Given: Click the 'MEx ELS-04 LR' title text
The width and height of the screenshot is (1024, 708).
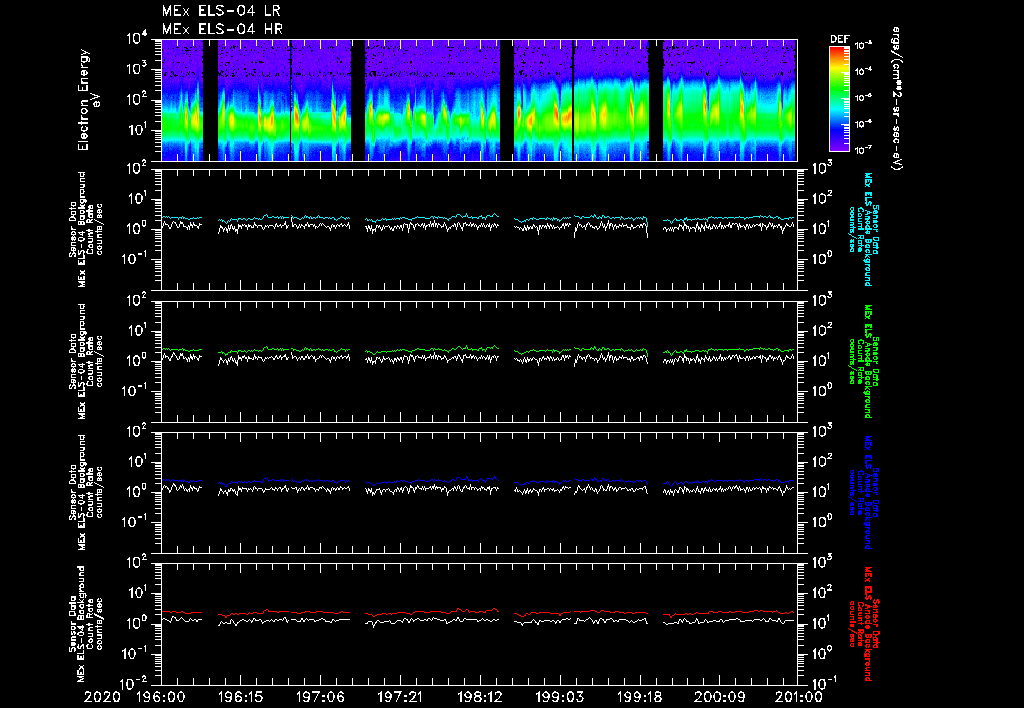Looking at the screenshot, I should [221, 11].
